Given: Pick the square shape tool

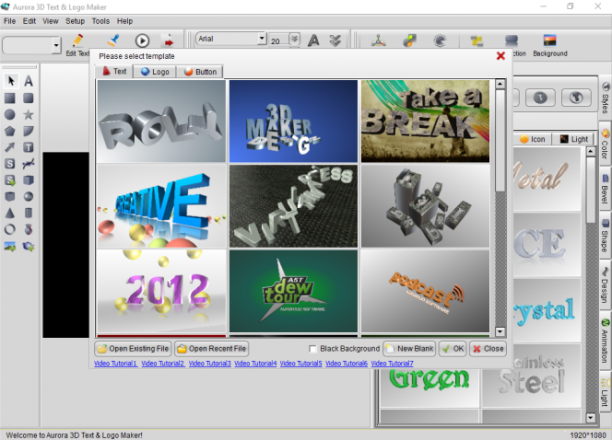Looking at the screenshot, I should [10, 98].
